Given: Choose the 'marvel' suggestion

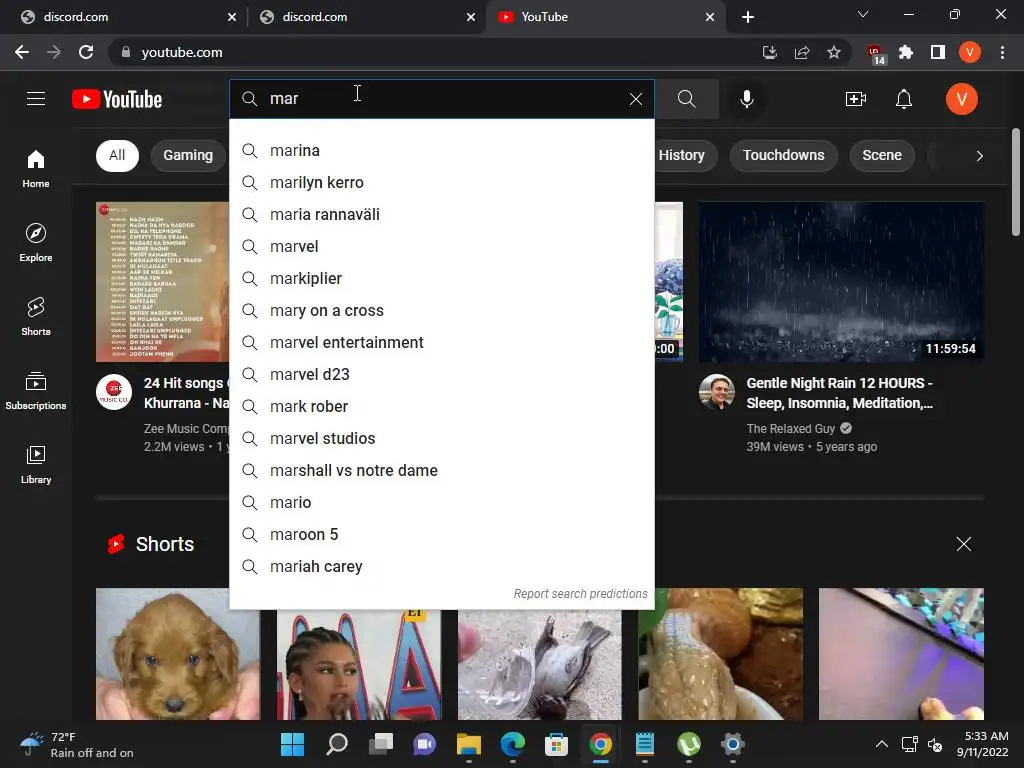Looking at the screenshot, I should [442, 246].
